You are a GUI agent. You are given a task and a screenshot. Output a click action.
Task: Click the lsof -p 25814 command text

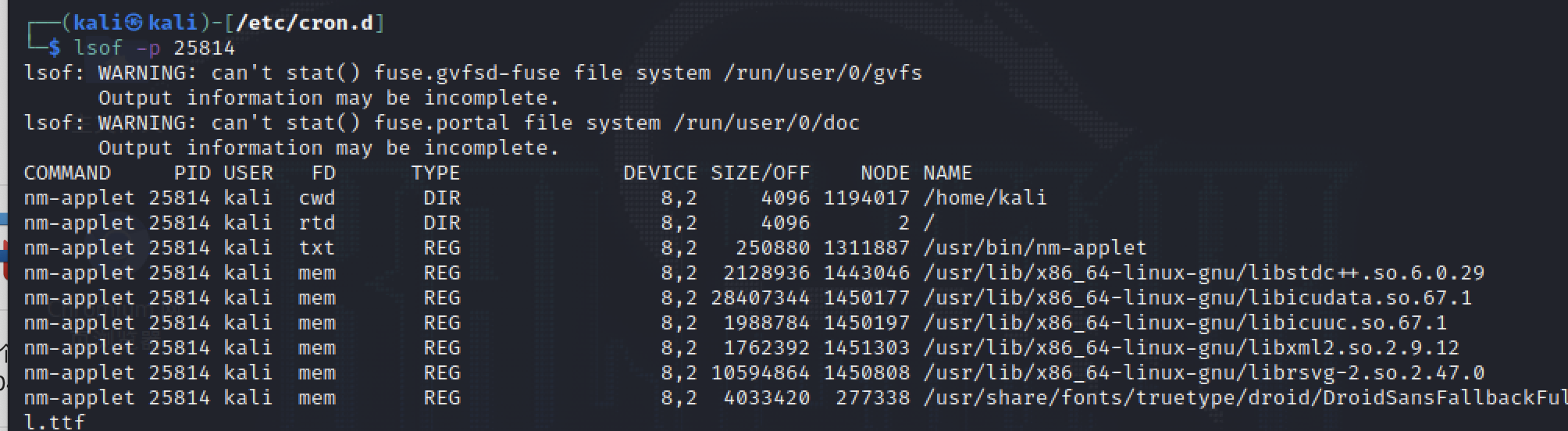(x=154, y=48)
